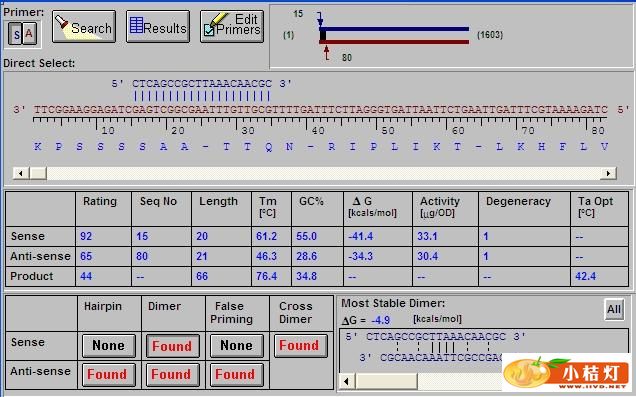Click the Sense Length value 20
Image resolution: width=636 pixels, height=397 pixels.
point(202,236)
